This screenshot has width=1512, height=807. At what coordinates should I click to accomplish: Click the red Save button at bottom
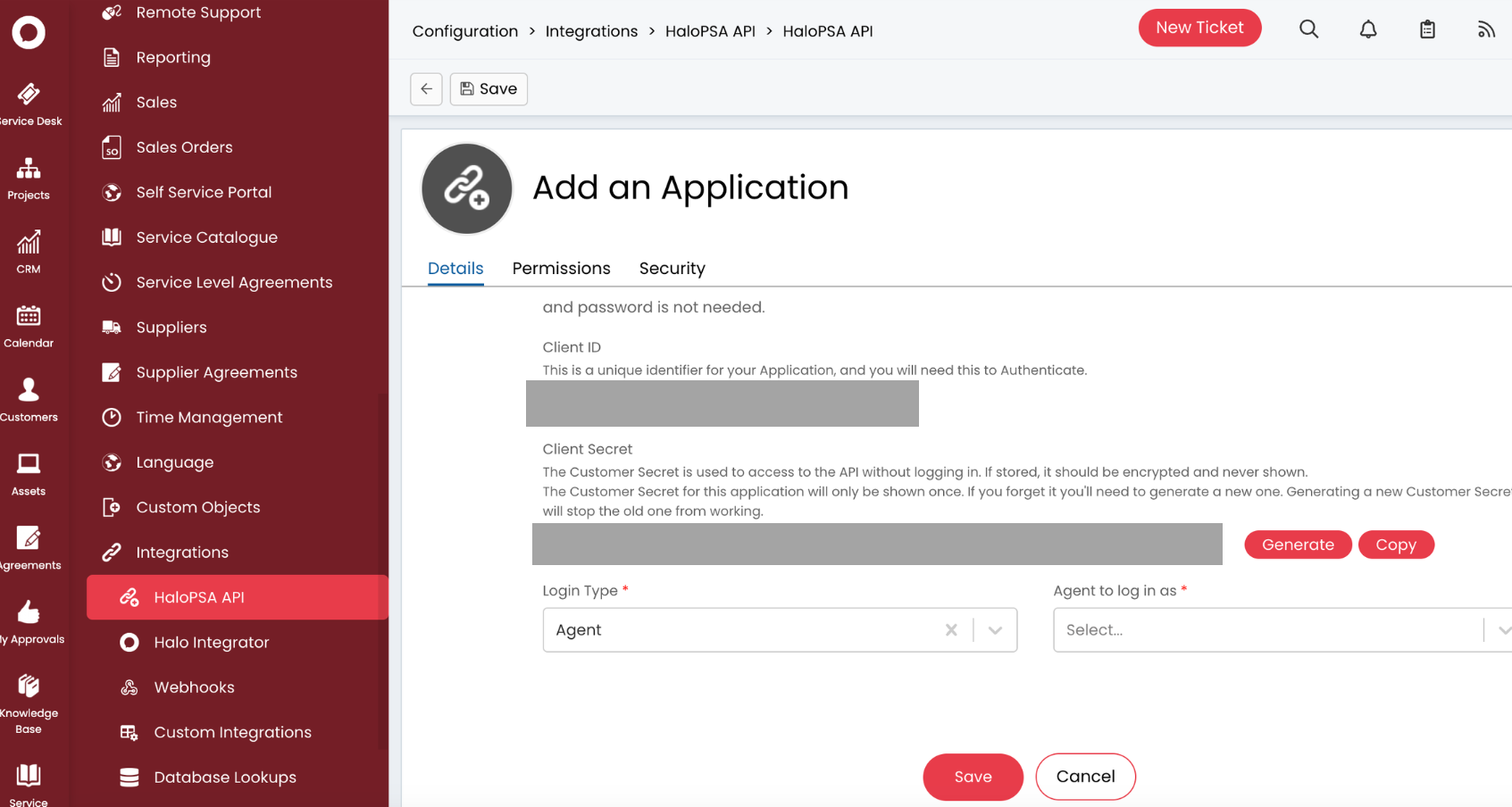973,777
